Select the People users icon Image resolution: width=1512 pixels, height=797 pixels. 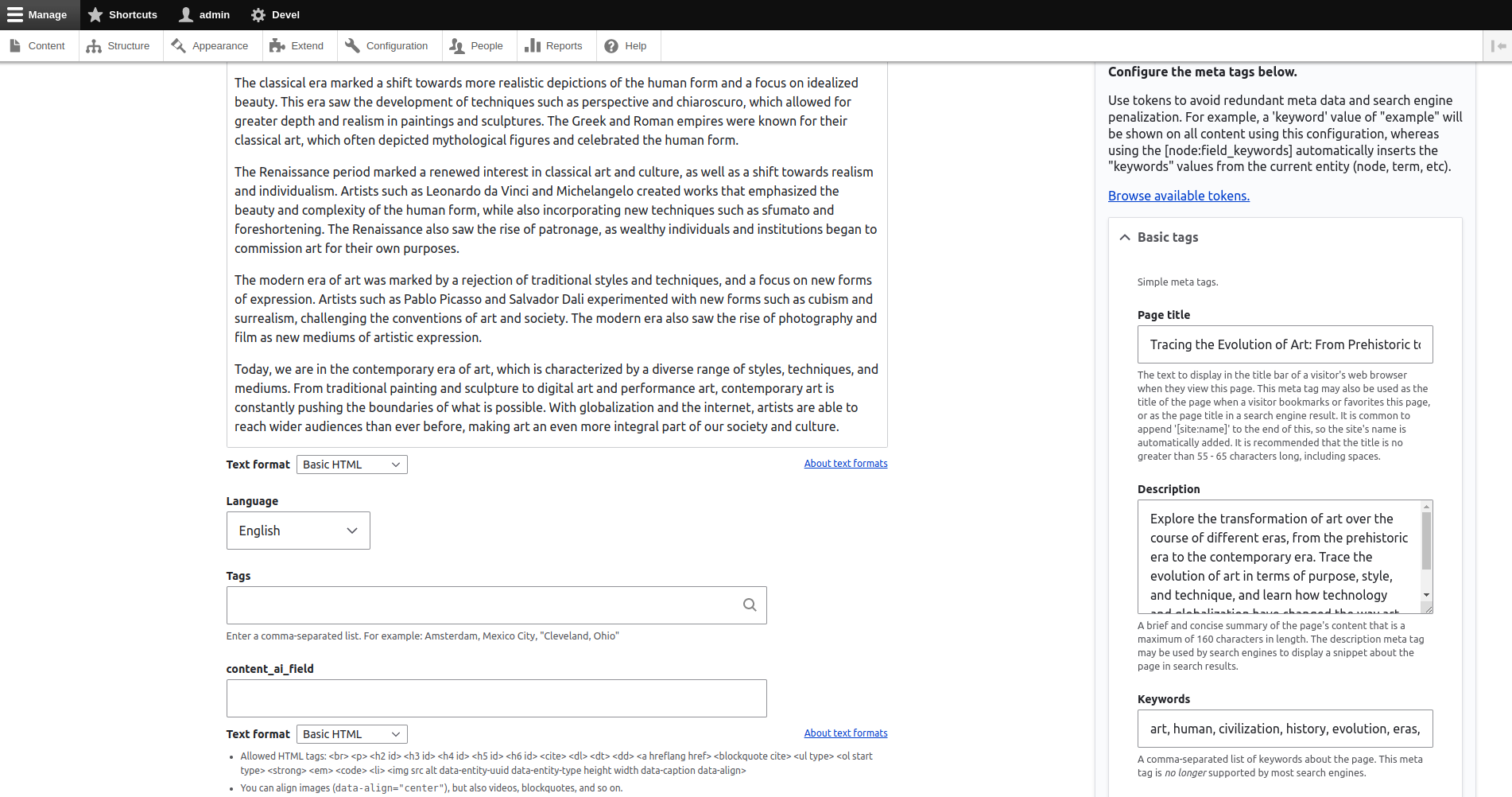[456, 45]
